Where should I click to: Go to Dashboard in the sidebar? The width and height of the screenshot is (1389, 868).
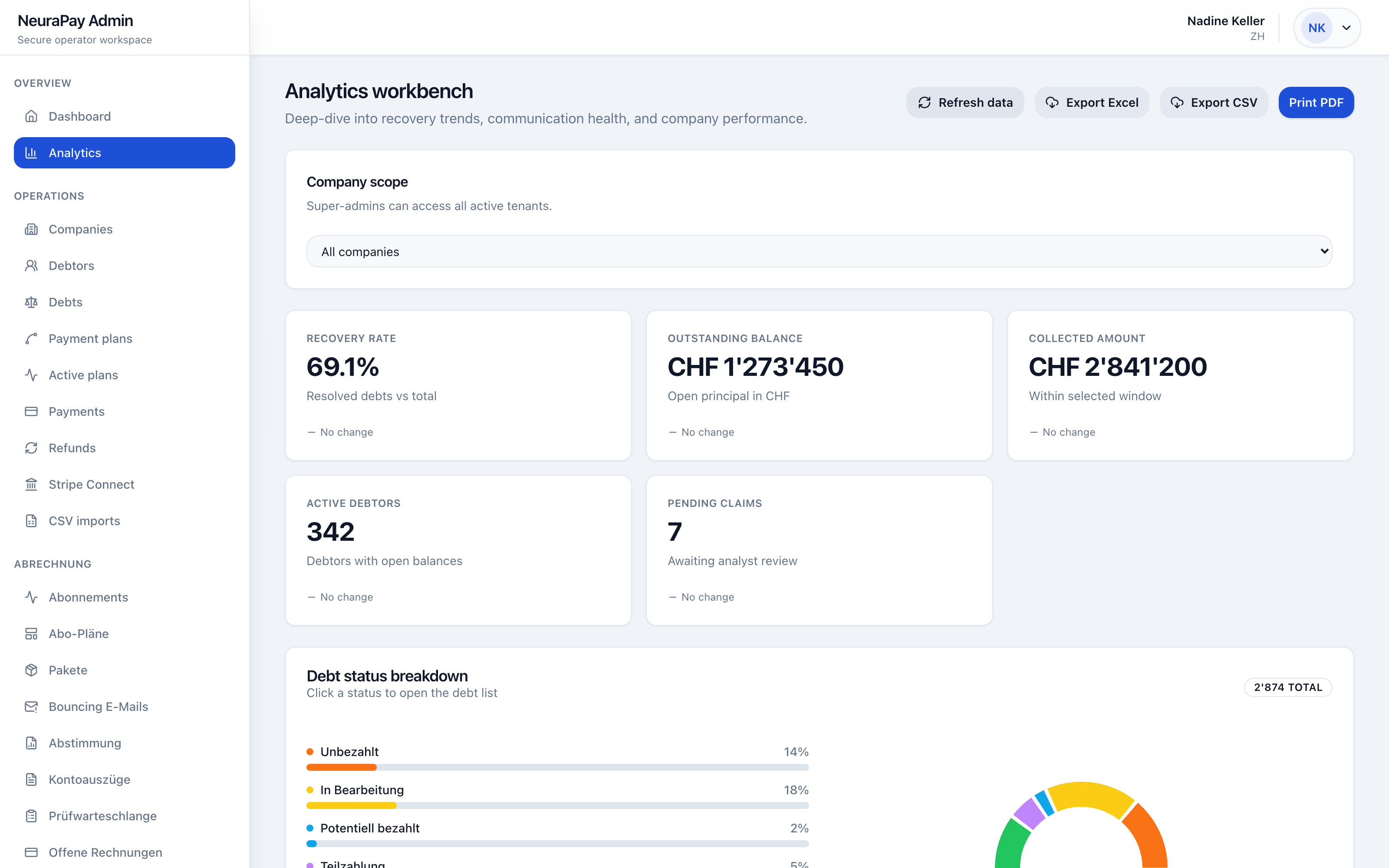[x=125, y=117]
